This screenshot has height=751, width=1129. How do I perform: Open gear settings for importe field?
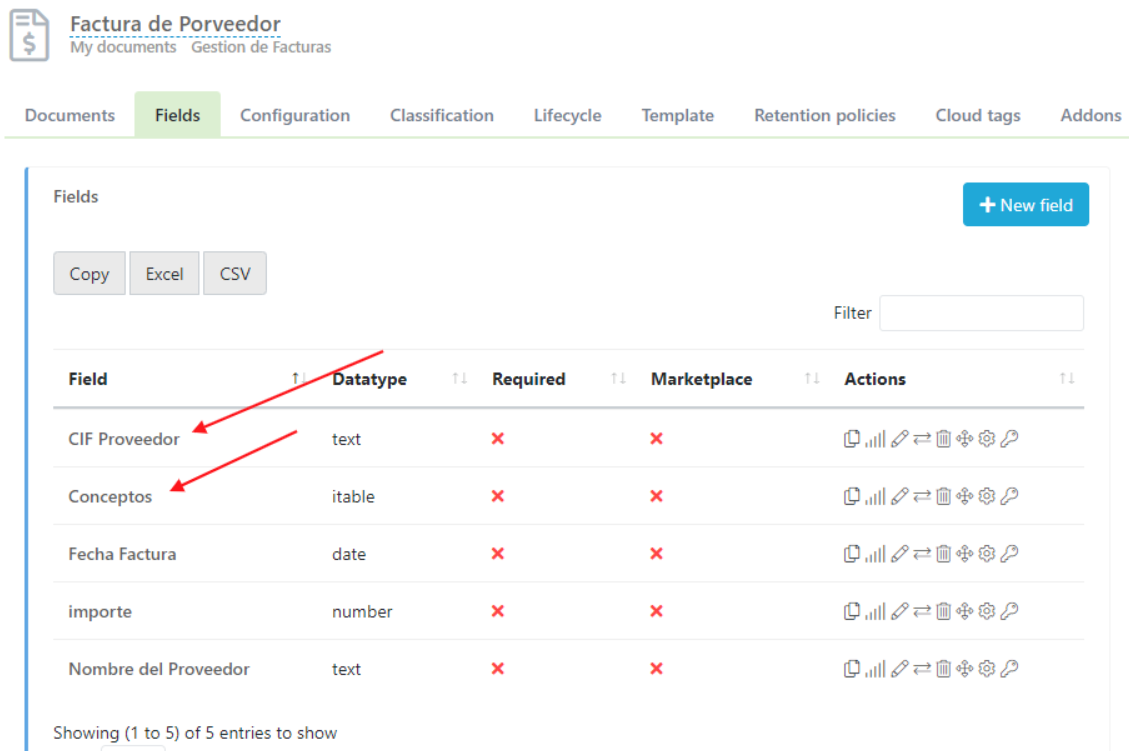pyautogui.click(x=986, y=611)
